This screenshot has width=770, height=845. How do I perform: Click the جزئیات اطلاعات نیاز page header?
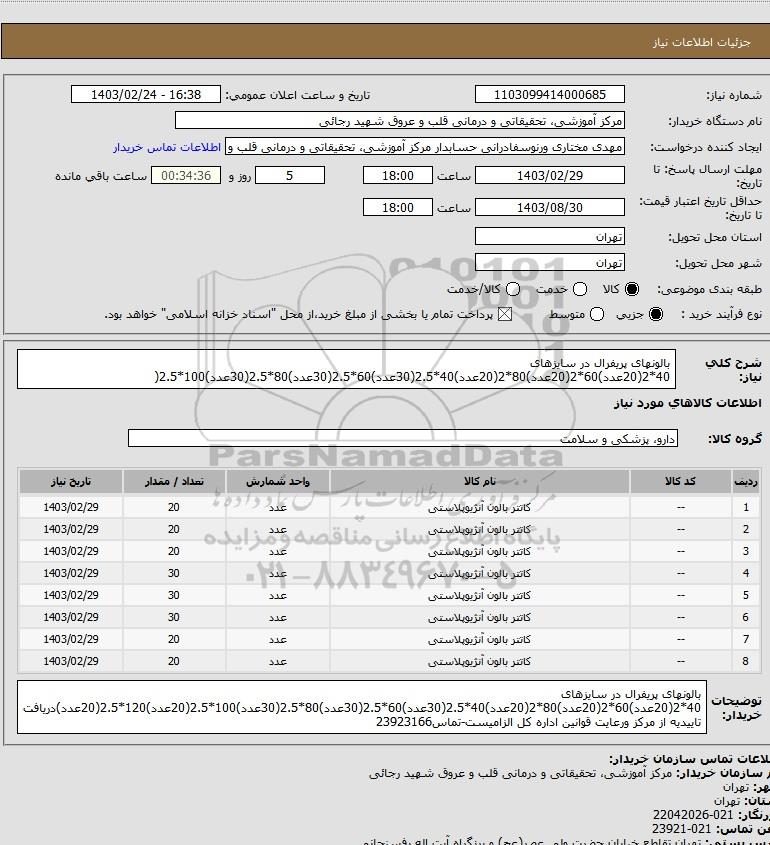[702, 42]
